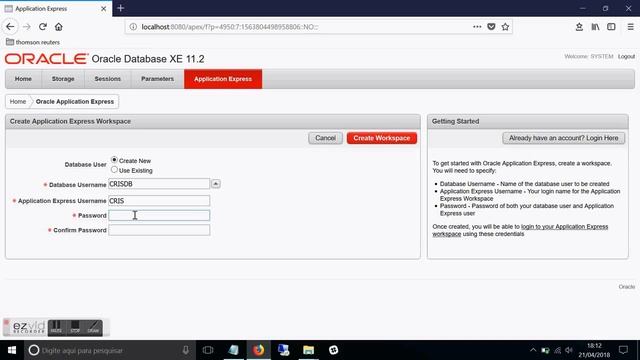Click the ORACLE logo

(x=46, y=59)
